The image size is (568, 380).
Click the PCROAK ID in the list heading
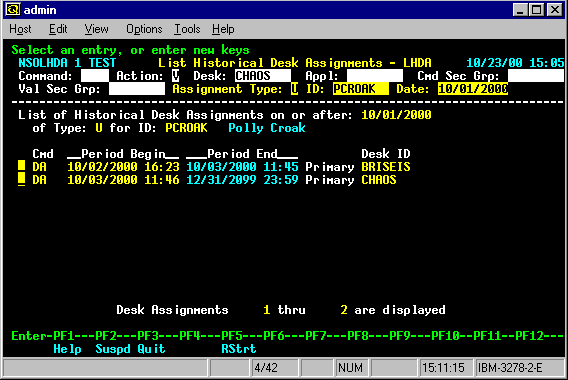(186, 128)
